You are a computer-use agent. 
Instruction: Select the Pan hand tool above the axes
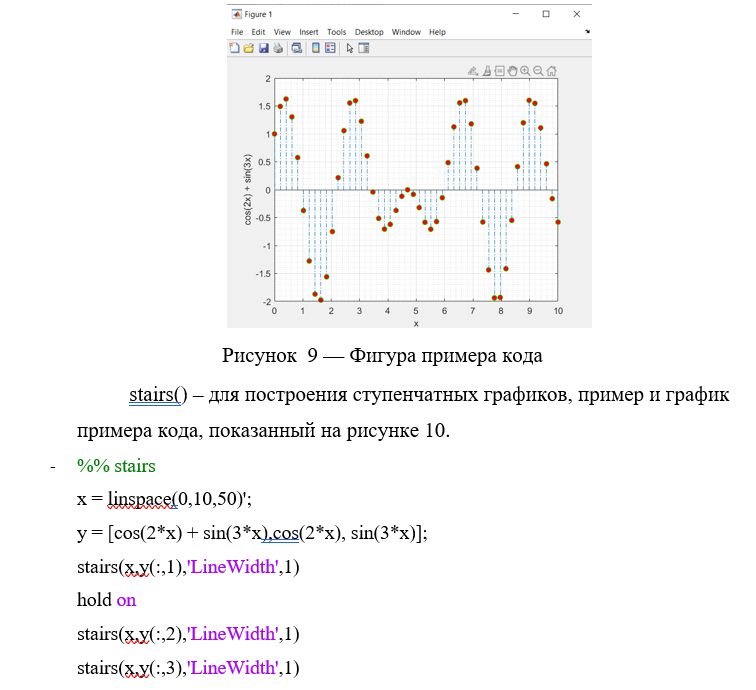(513, 71)
